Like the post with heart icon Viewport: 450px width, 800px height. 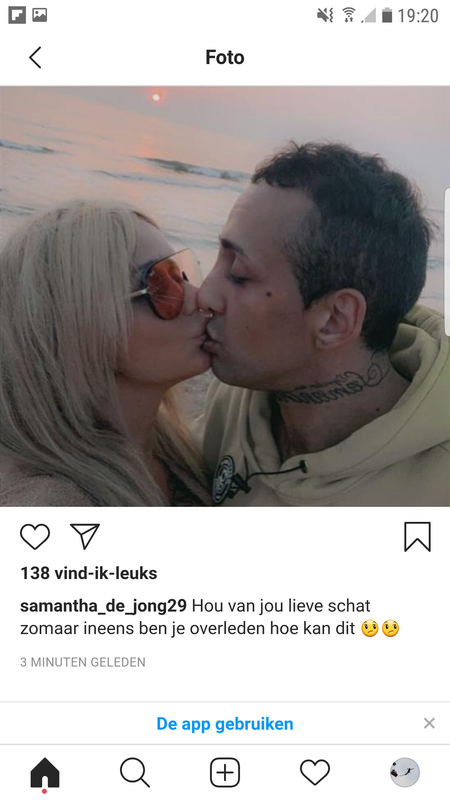[x=35, y=537]
